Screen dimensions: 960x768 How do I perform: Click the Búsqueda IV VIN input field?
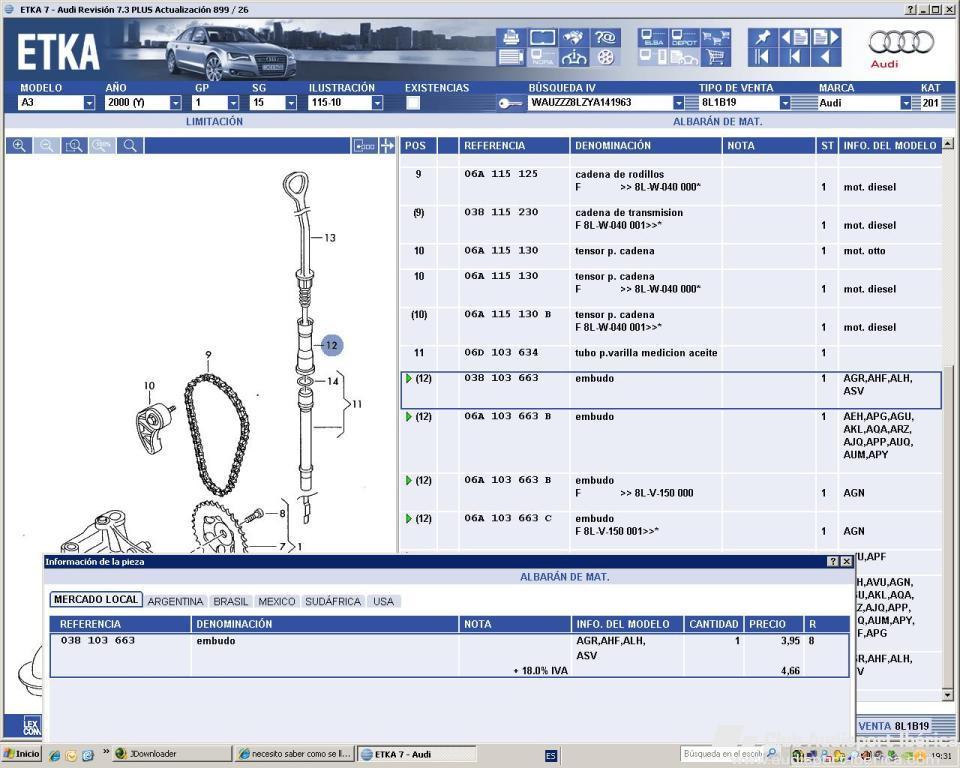pos(600,103)
